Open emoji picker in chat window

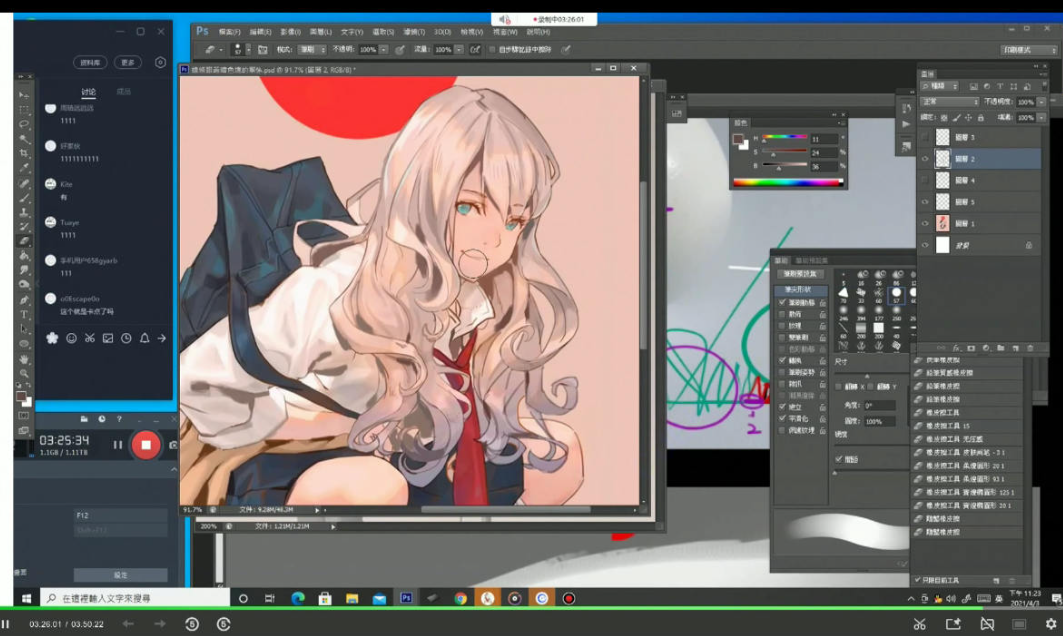pyautogui.click(x=71, y=338)
